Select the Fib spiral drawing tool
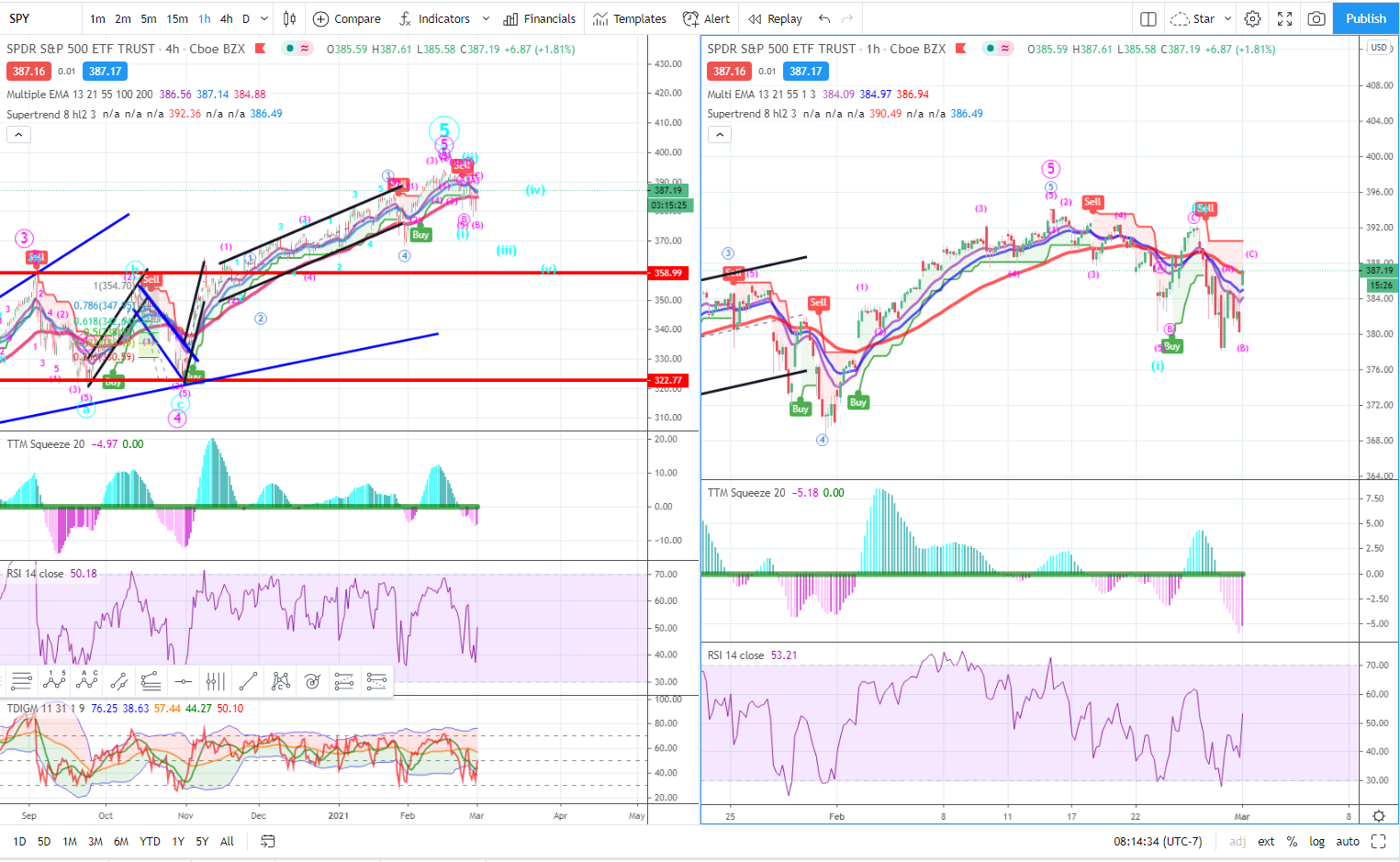 (312, 681)
